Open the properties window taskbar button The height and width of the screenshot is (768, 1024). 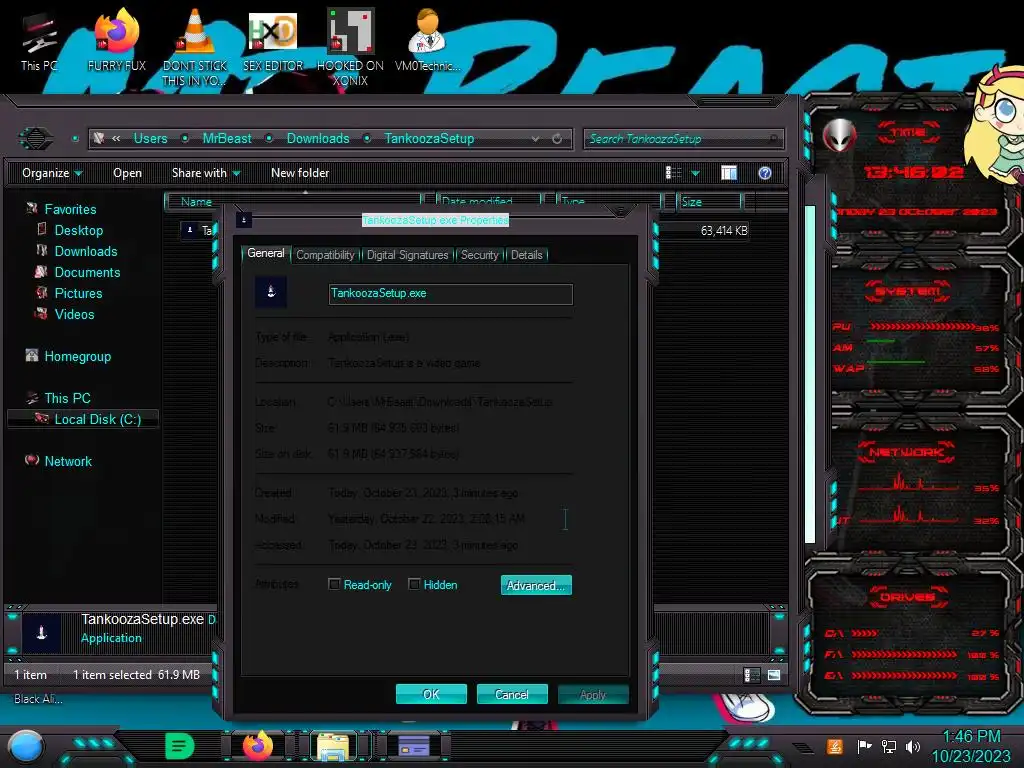click(x=414, y=746)
